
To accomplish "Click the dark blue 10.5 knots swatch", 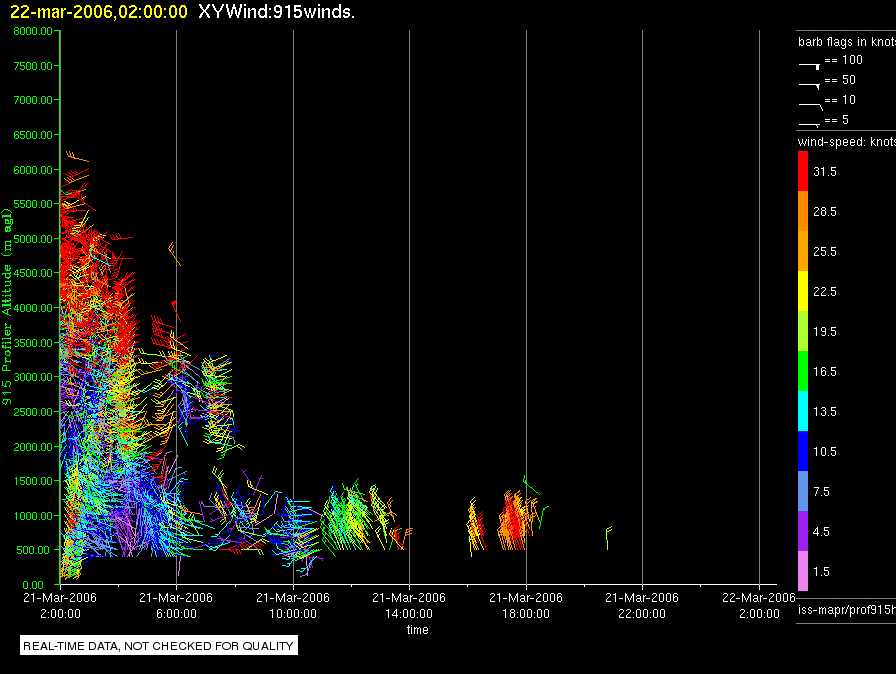I will tap(803, 451).
